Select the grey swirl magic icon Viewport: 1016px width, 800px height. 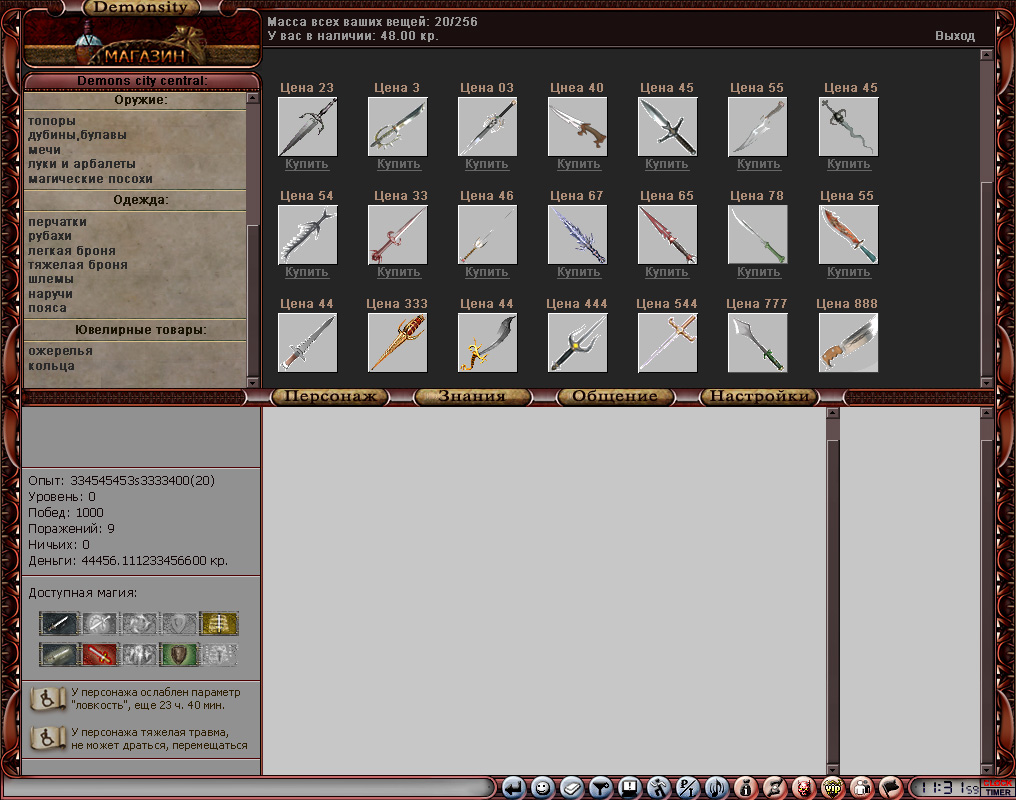click(x=139, y=623)
